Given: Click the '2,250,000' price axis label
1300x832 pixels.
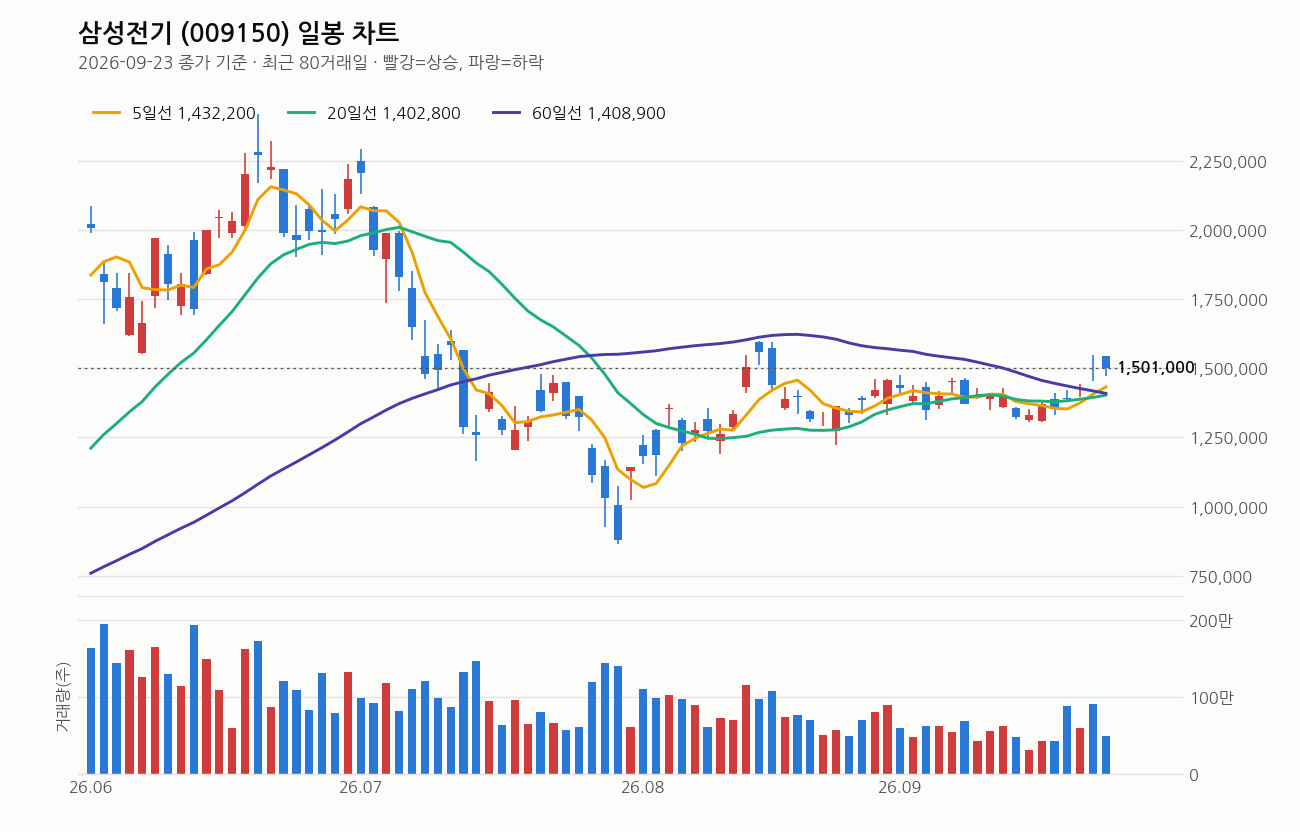Looking at the screenshot, I should (x=1227, y=162).
